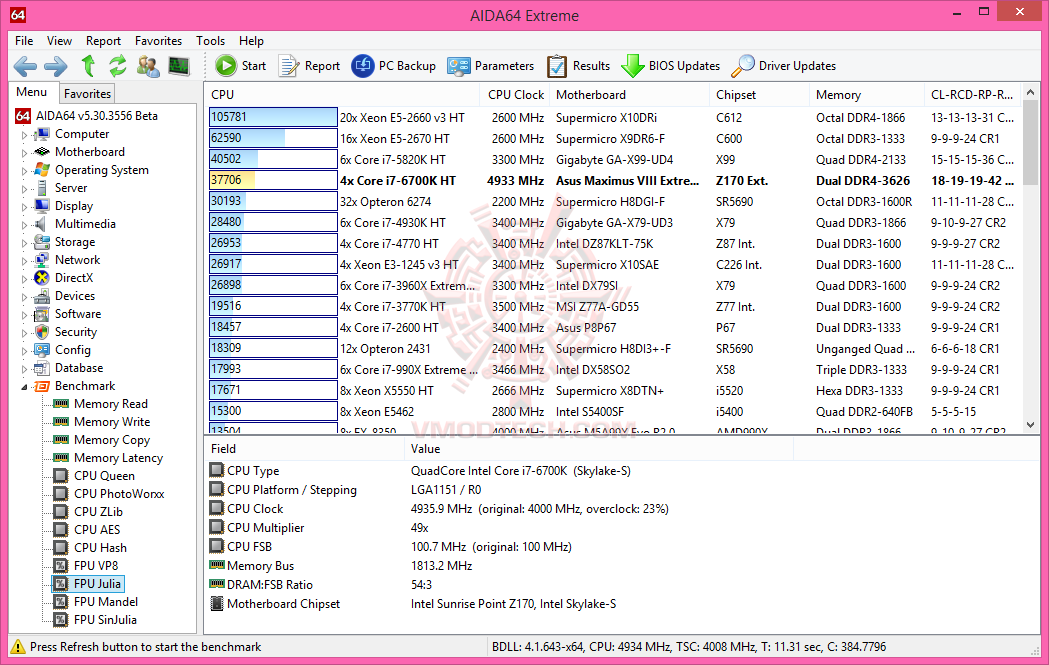Screen dimensions: 1049x665
Task: Switch to the Menu tab
Action: (31, 92)
